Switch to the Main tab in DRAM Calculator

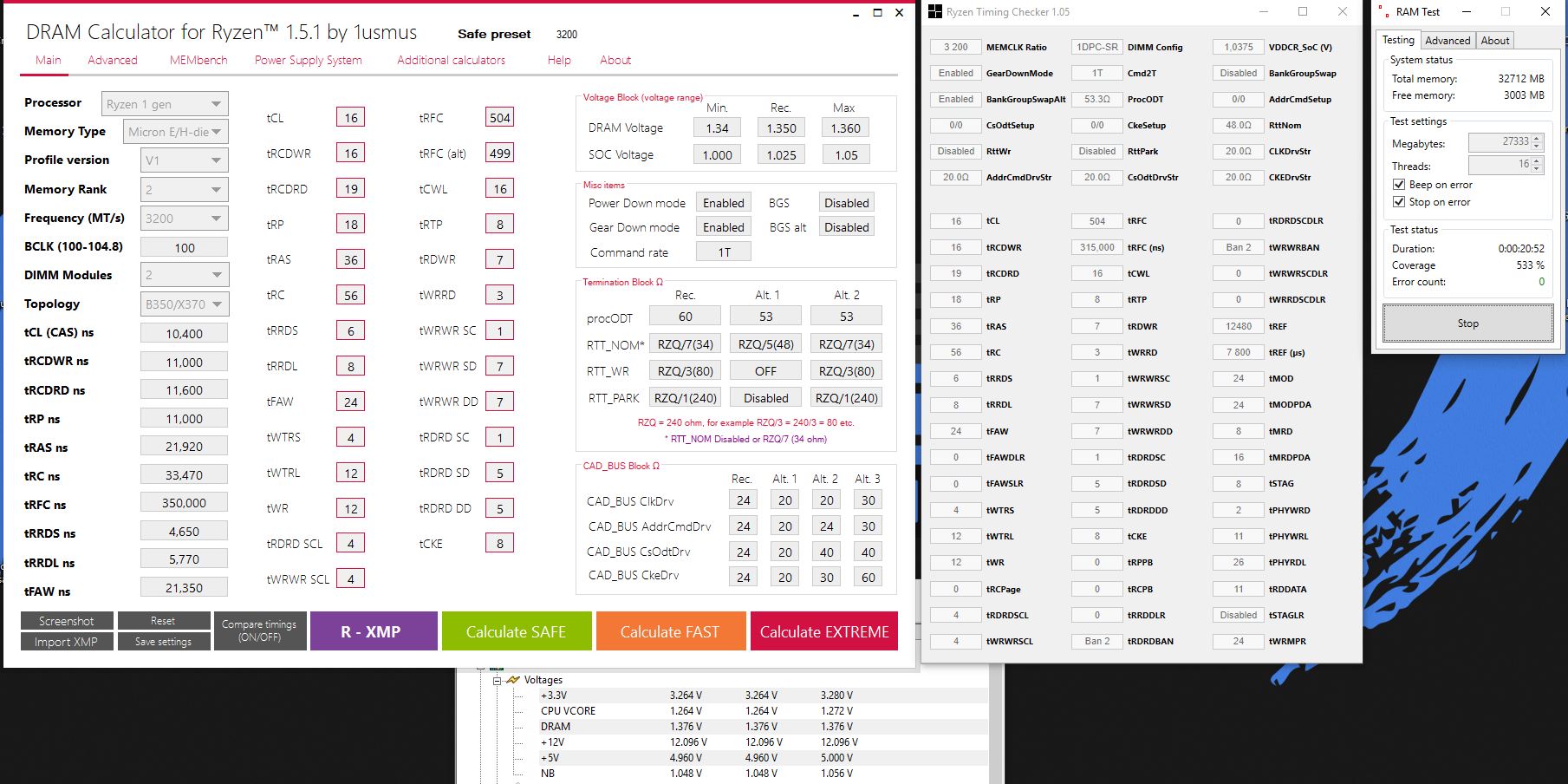[49, 60]
